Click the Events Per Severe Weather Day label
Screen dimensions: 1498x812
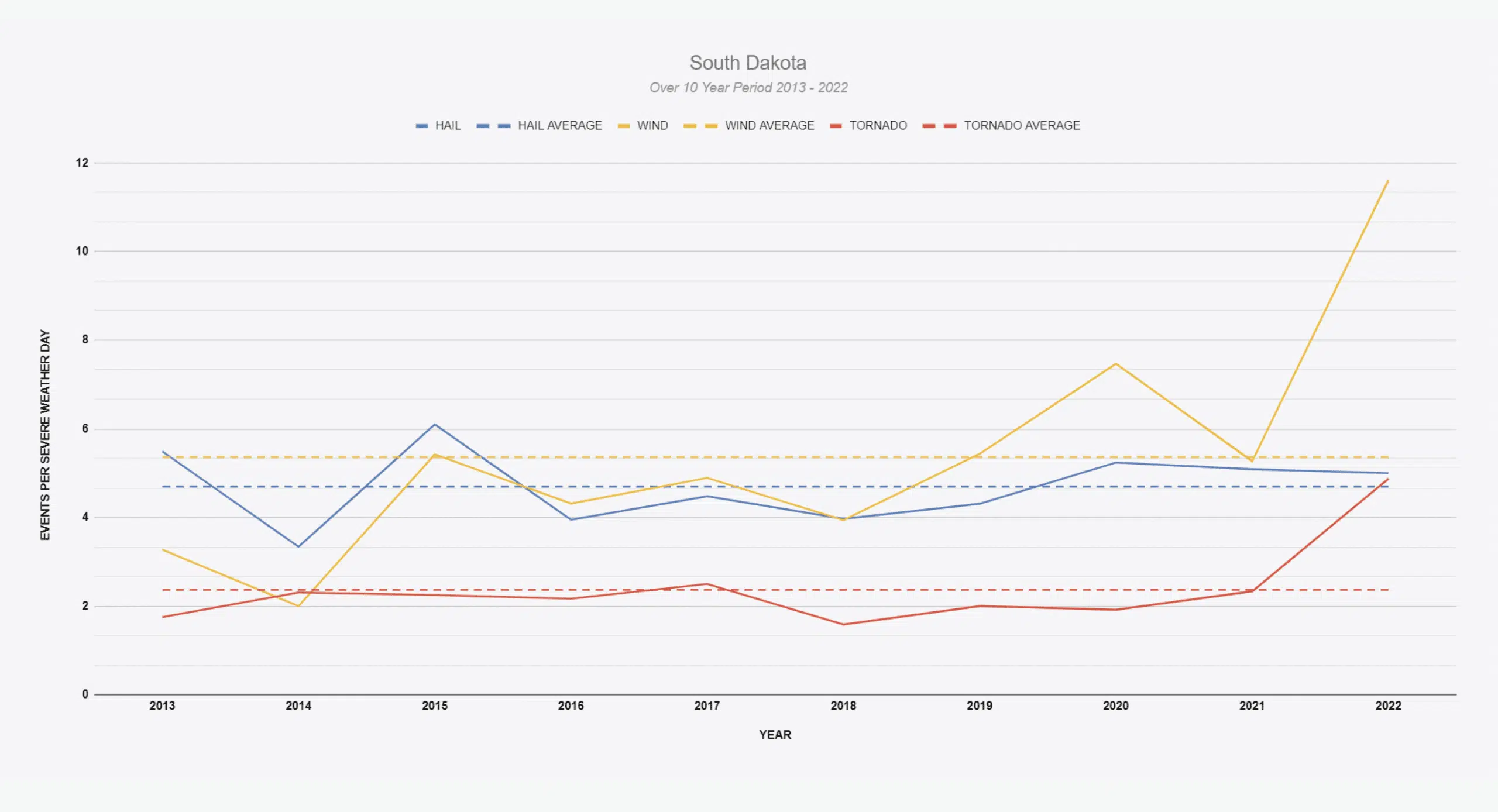coord(45,435)
